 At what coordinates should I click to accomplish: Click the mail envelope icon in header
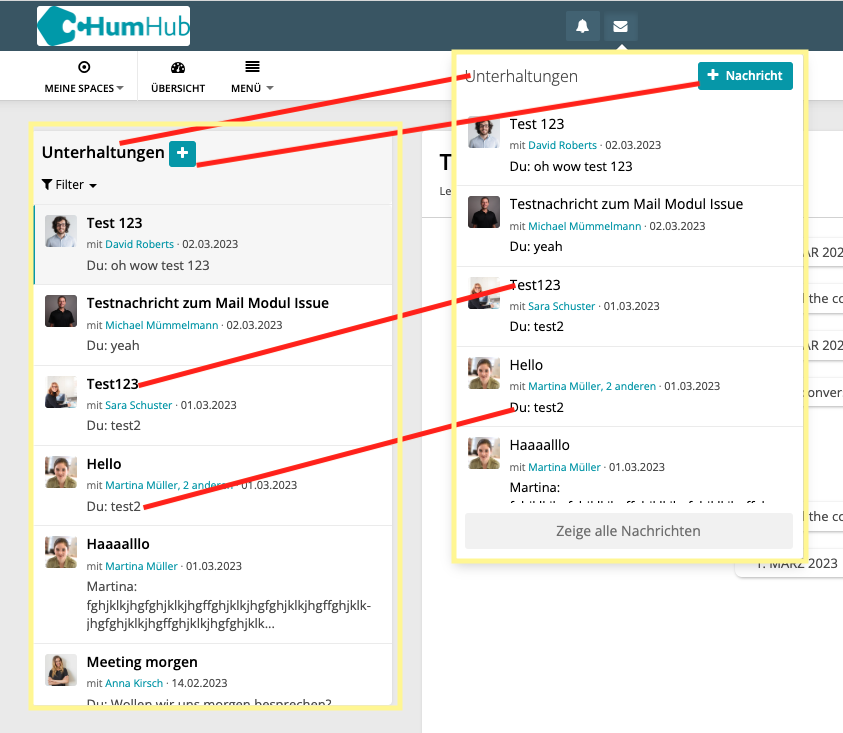(620, 26)
